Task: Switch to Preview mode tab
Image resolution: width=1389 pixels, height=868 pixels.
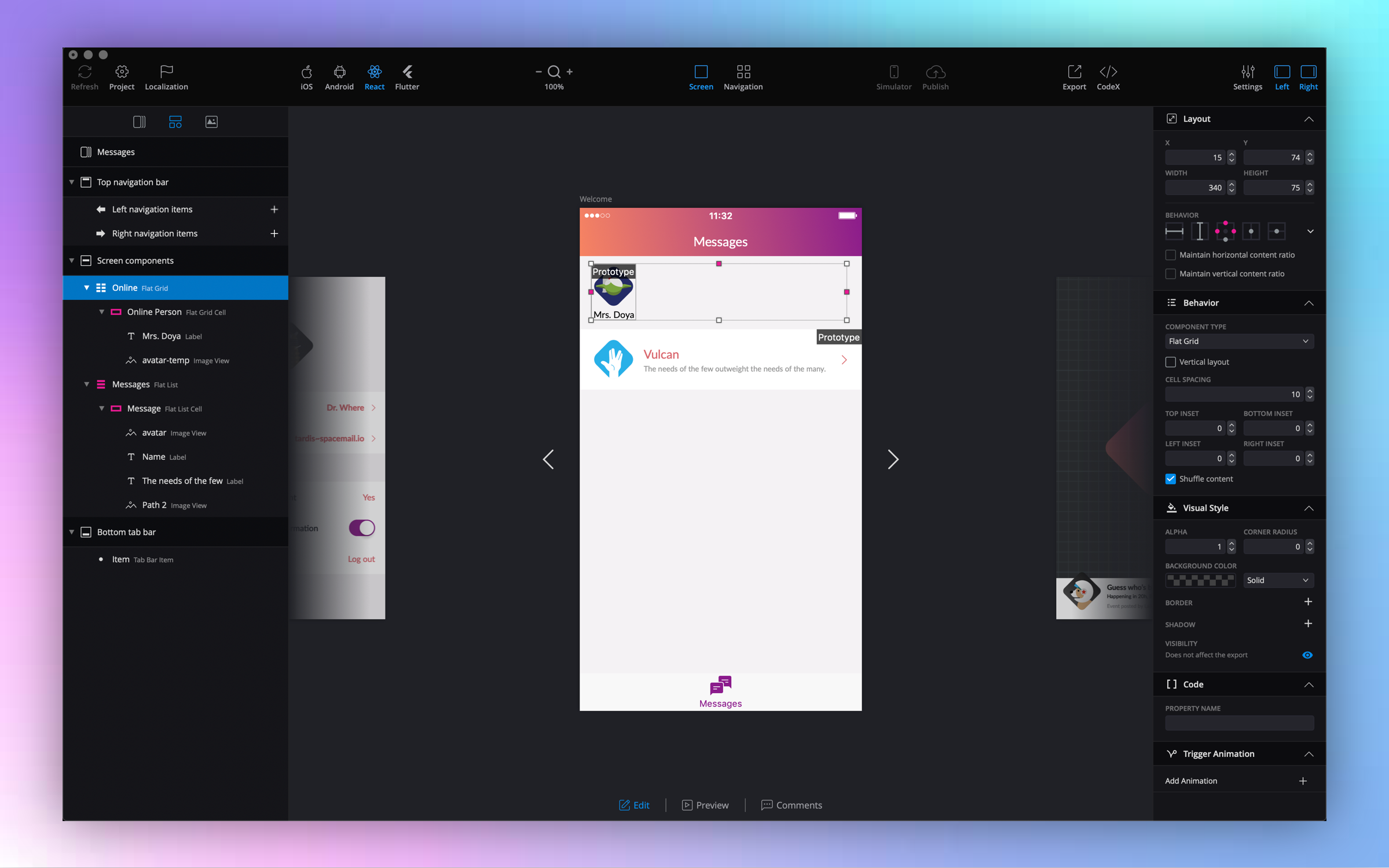Action: click(x=705, y=805)
